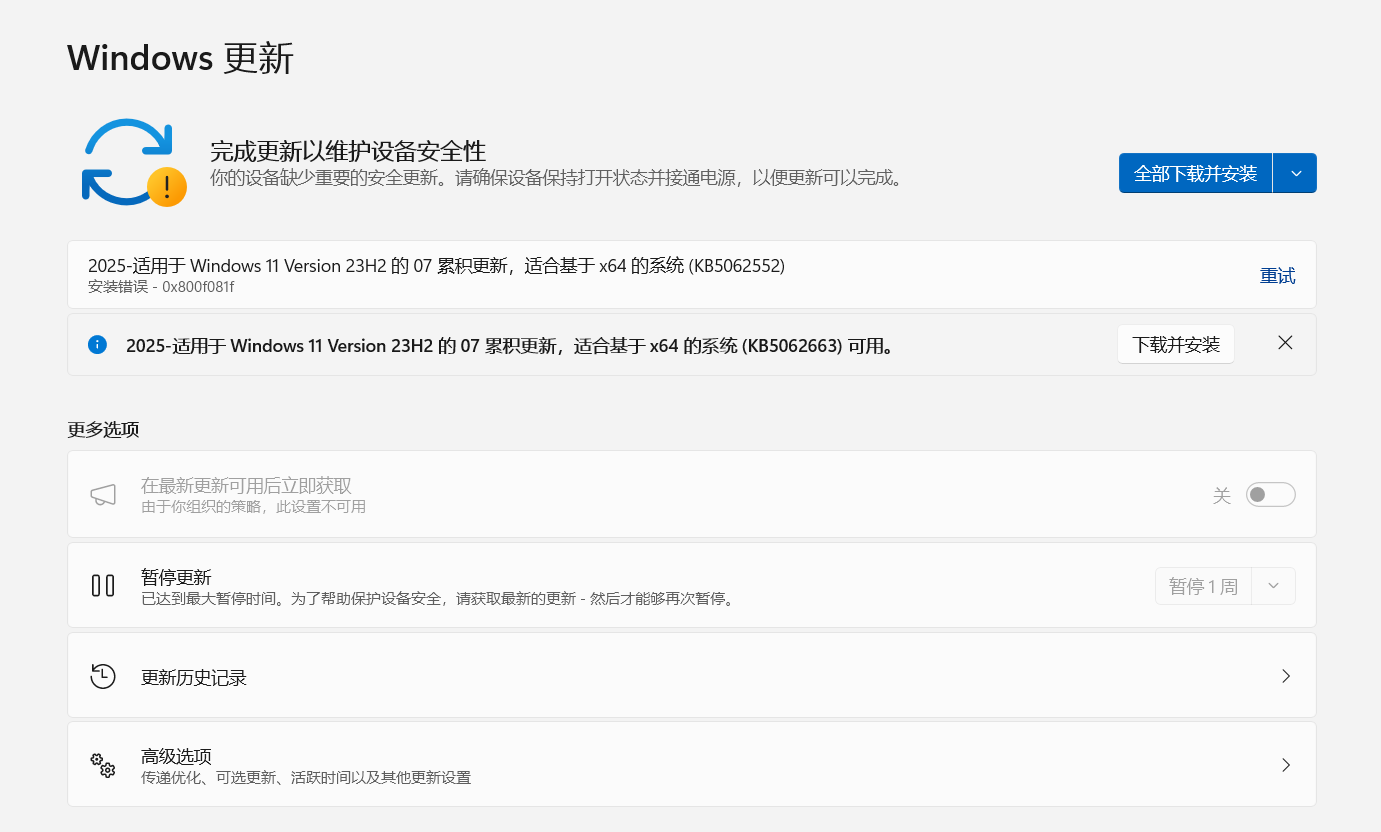Click the megaphone icon for latest updates
This screenshot has height=832, width=1381.
pyautogui.click(x=103, y=495)
